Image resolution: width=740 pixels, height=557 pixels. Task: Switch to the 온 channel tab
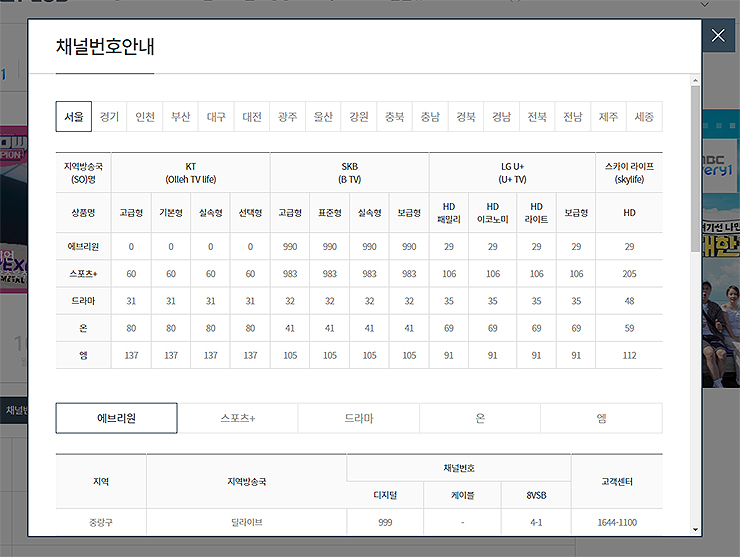pyautogui.click(x=480, y=418)
